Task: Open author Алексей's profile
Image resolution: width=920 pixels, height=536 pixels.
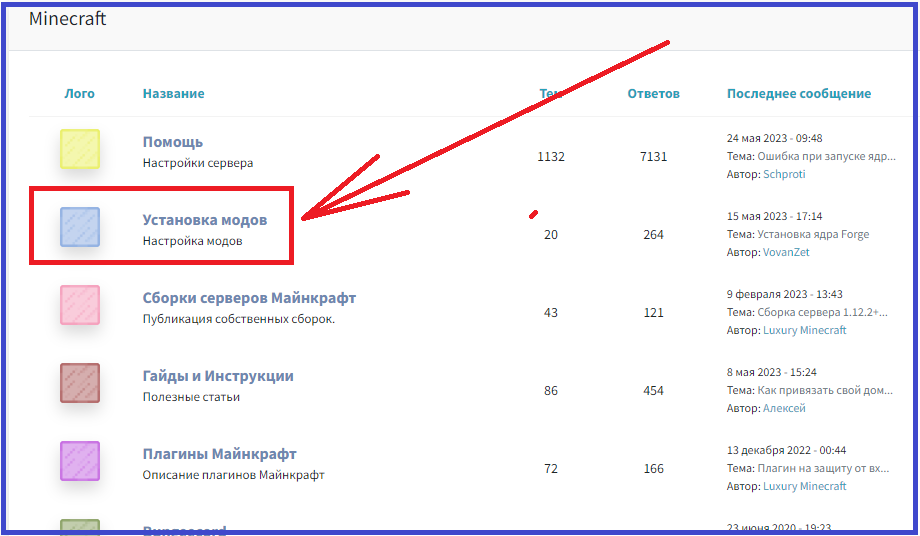Action: pyautogui.click(x=784, y=408)
